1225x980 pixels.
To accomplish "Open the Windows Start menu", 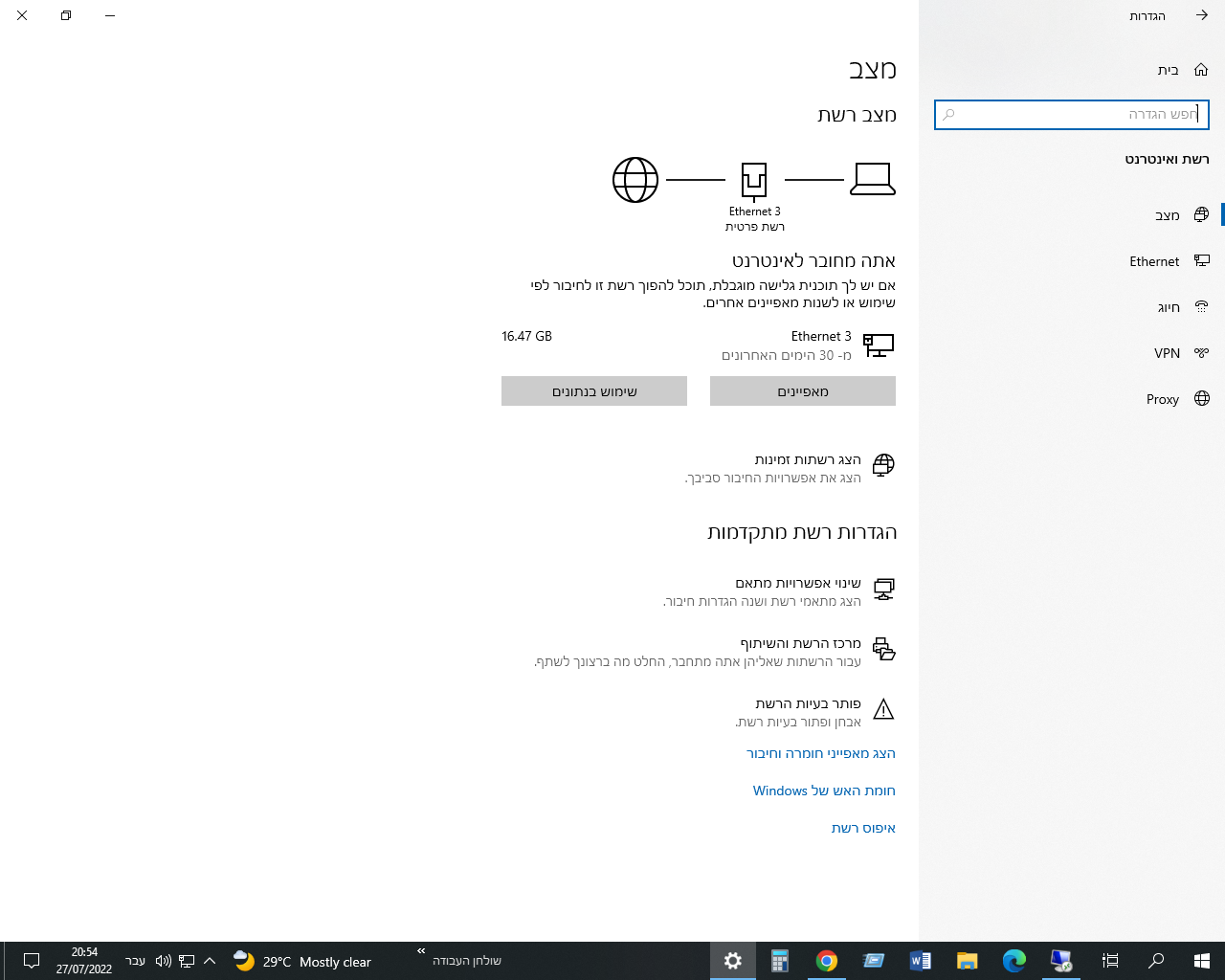I will click(1202, 961).
